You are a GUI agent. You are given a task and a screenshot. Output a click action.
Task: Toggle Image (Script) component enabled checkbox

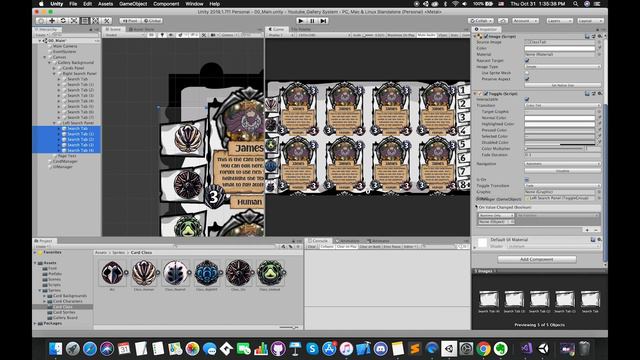point(486,36)
